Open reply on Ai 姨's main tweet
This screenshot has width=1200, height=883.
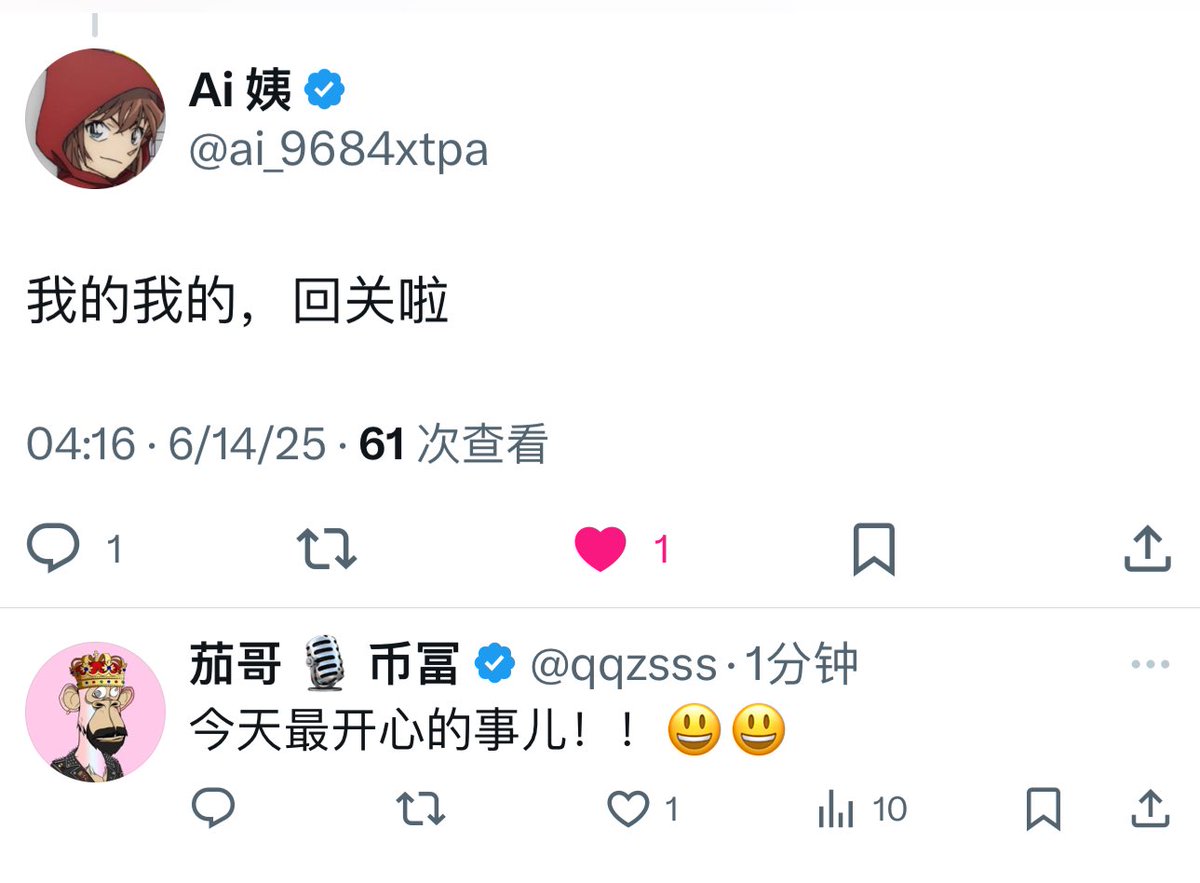tap(52, 549)
